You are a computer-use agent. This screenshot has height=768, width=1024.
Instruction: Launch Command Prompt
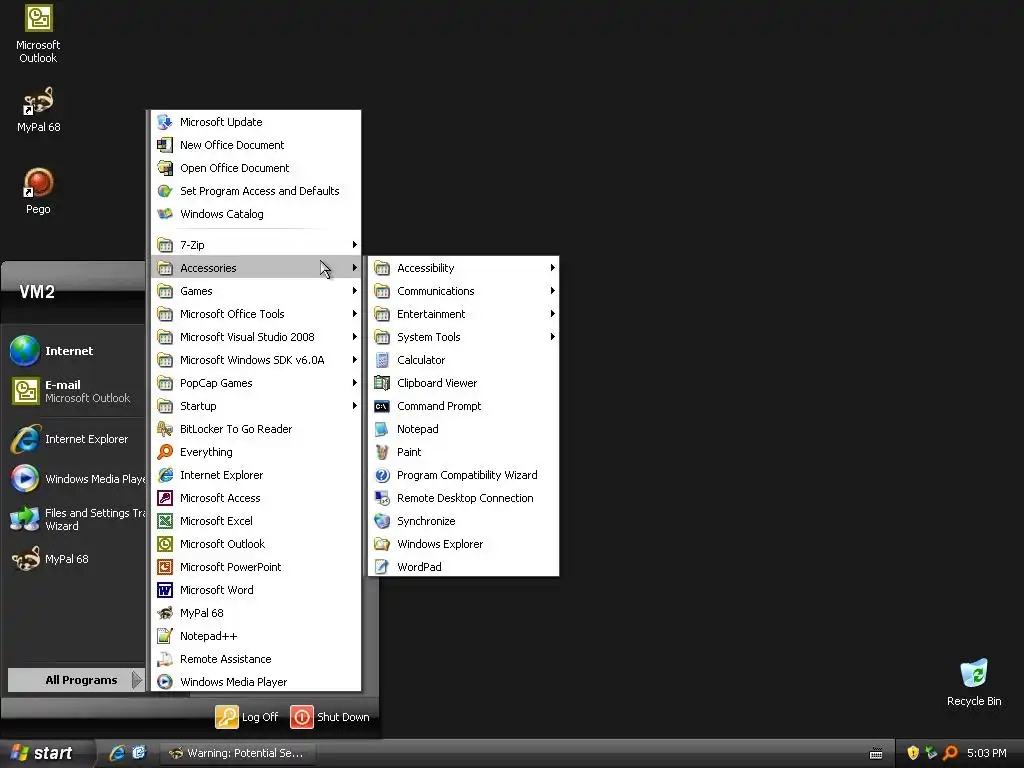tap(463, 406)
